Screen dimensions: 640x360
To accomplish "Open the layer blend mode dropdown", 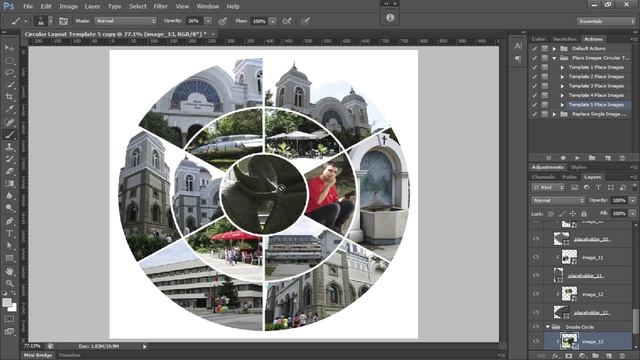I will click(x=558, y=200).
